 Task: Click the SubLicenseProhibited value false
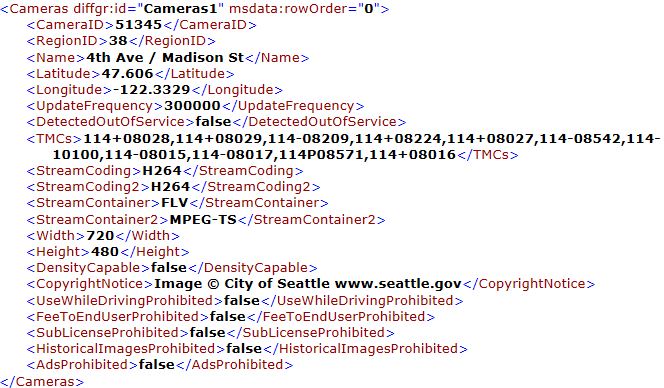point(207,333)
